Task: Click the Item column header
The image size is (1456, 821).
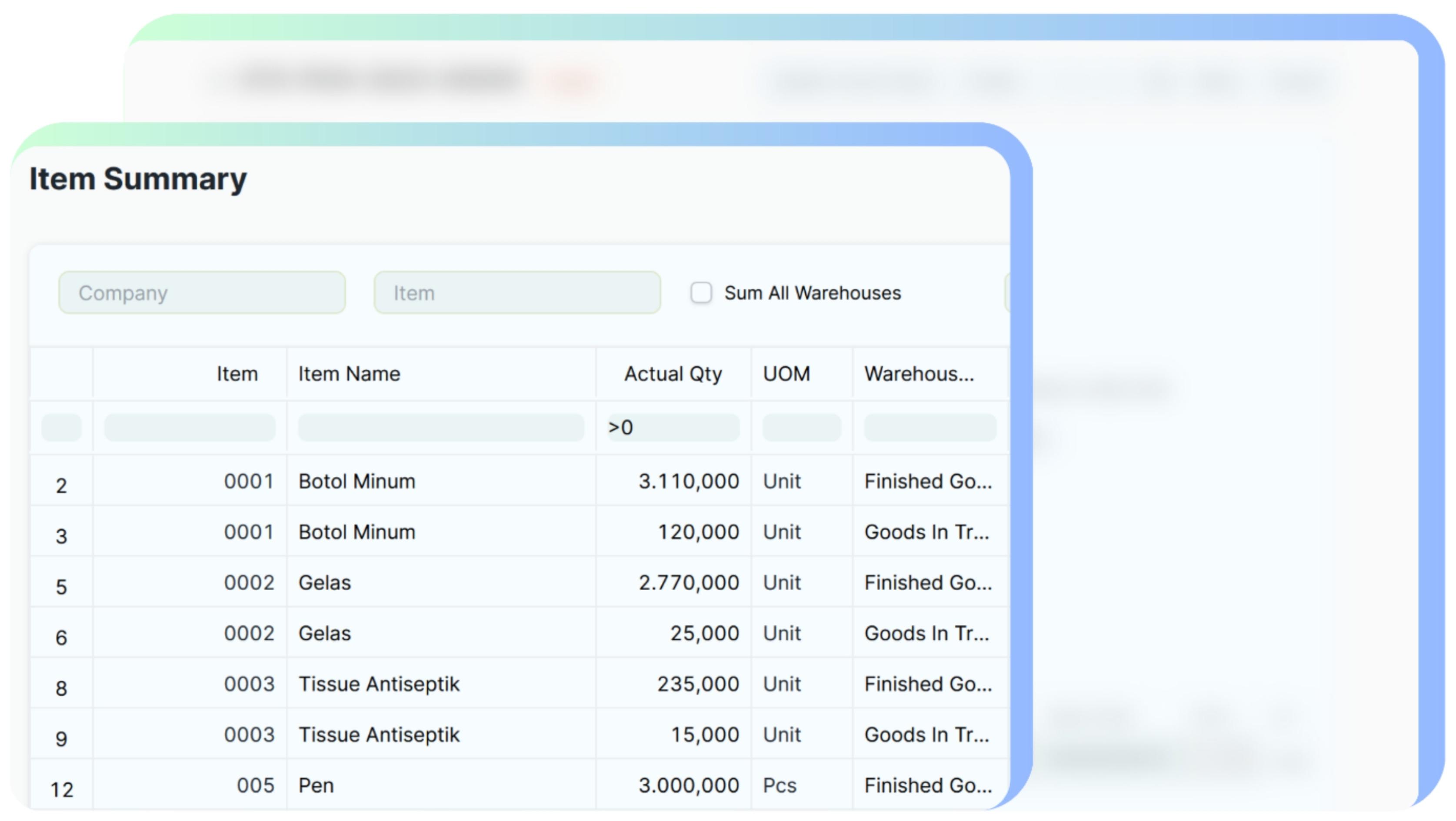Action: click(x=237, y=373)
